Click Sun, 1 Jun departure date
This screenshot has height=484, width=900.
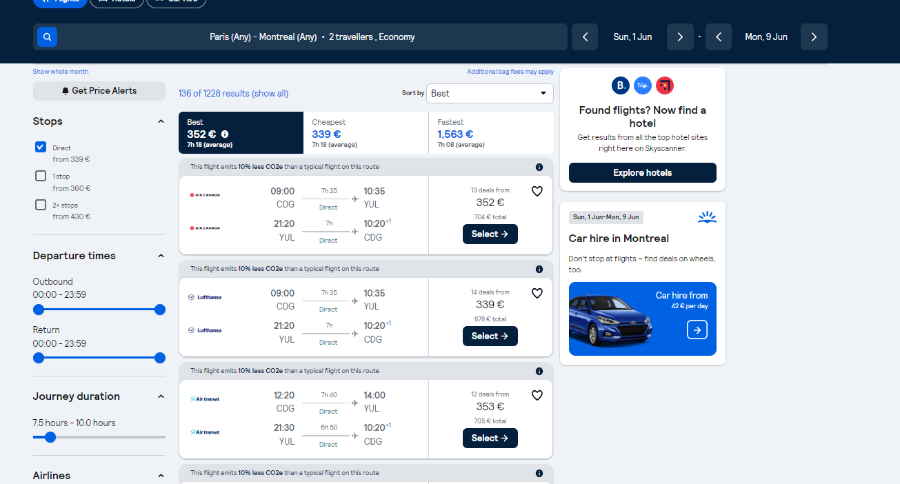(633, 37)
